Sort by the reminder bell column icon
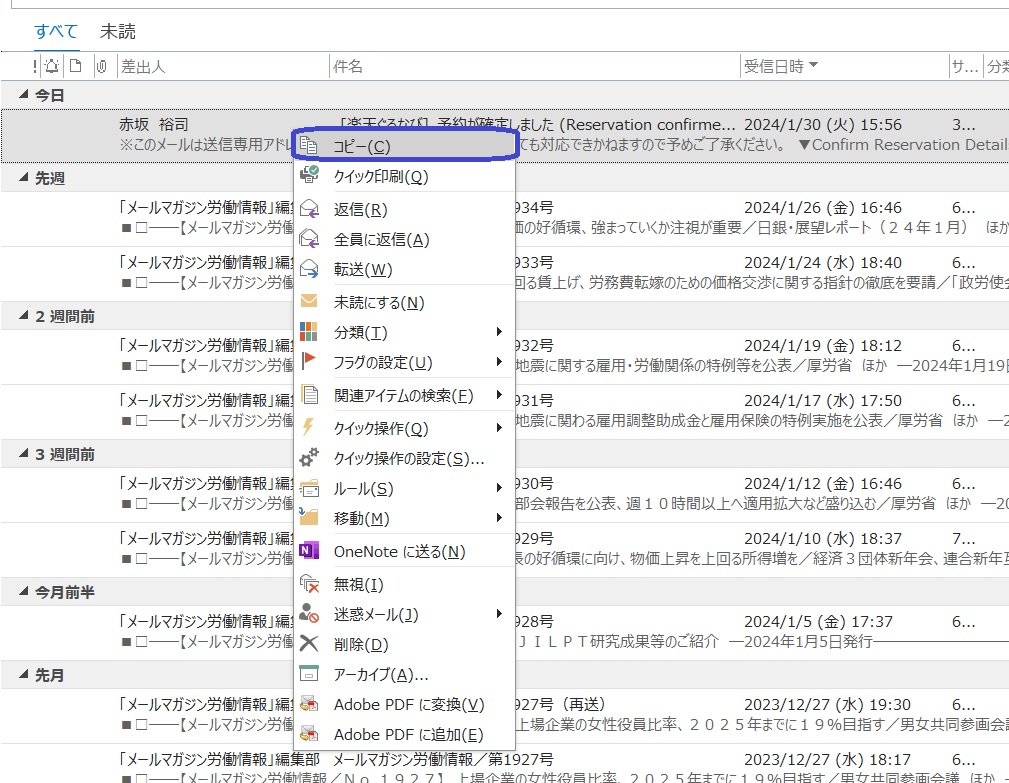 pyautogui.click(x=52, y=66)
